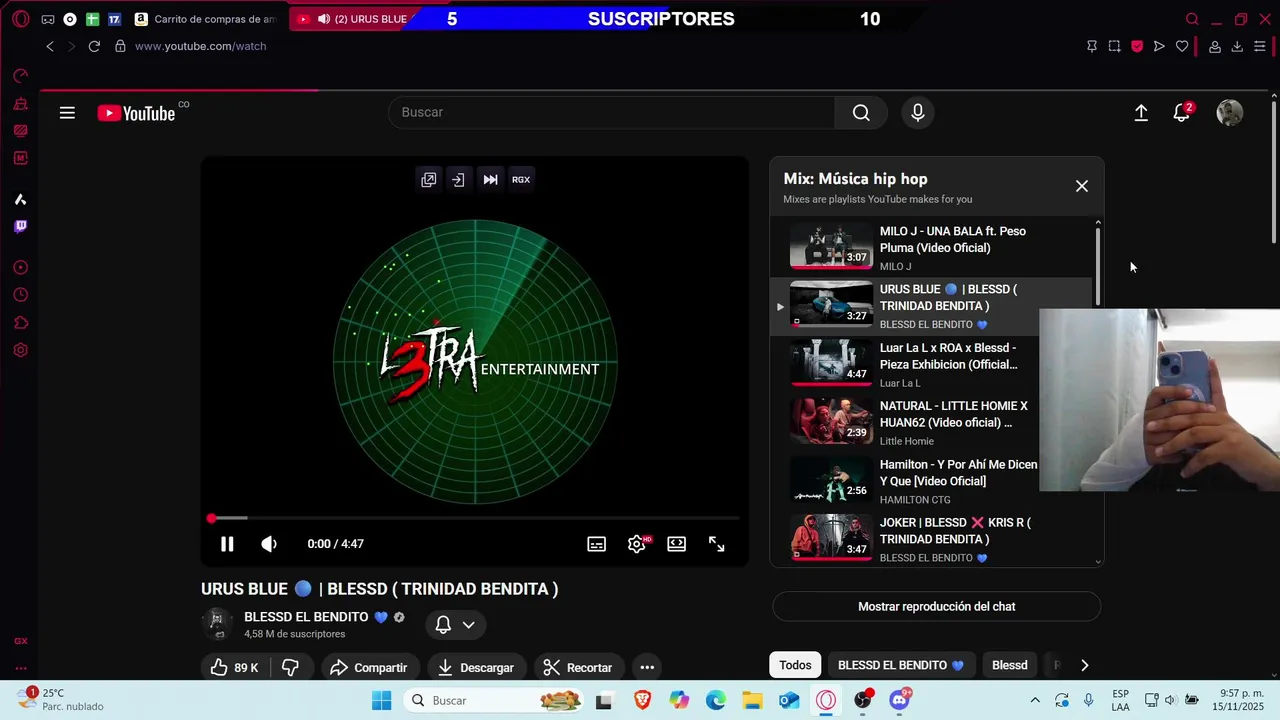The image size is (1280, 720).
Task: Show next filter chips with arrow
Action: point(1084,665)
